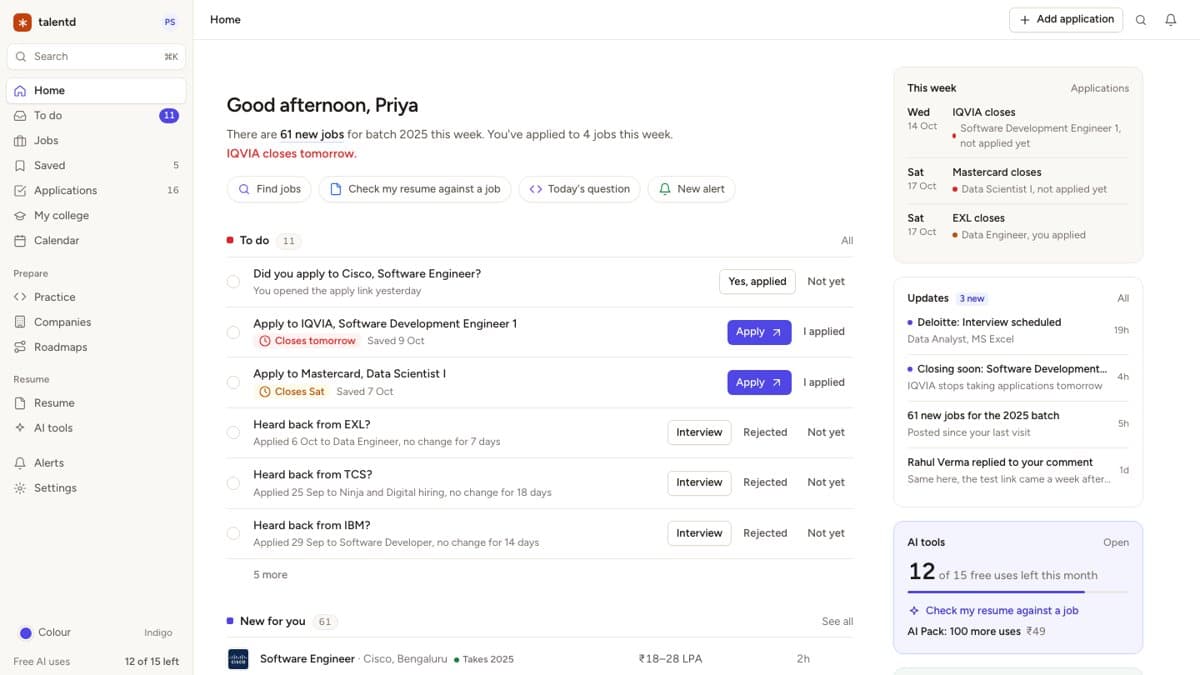Viewport: 1200px width, 675px height.
Task: Open Saved in the sidebar
Action: (96, 165)
